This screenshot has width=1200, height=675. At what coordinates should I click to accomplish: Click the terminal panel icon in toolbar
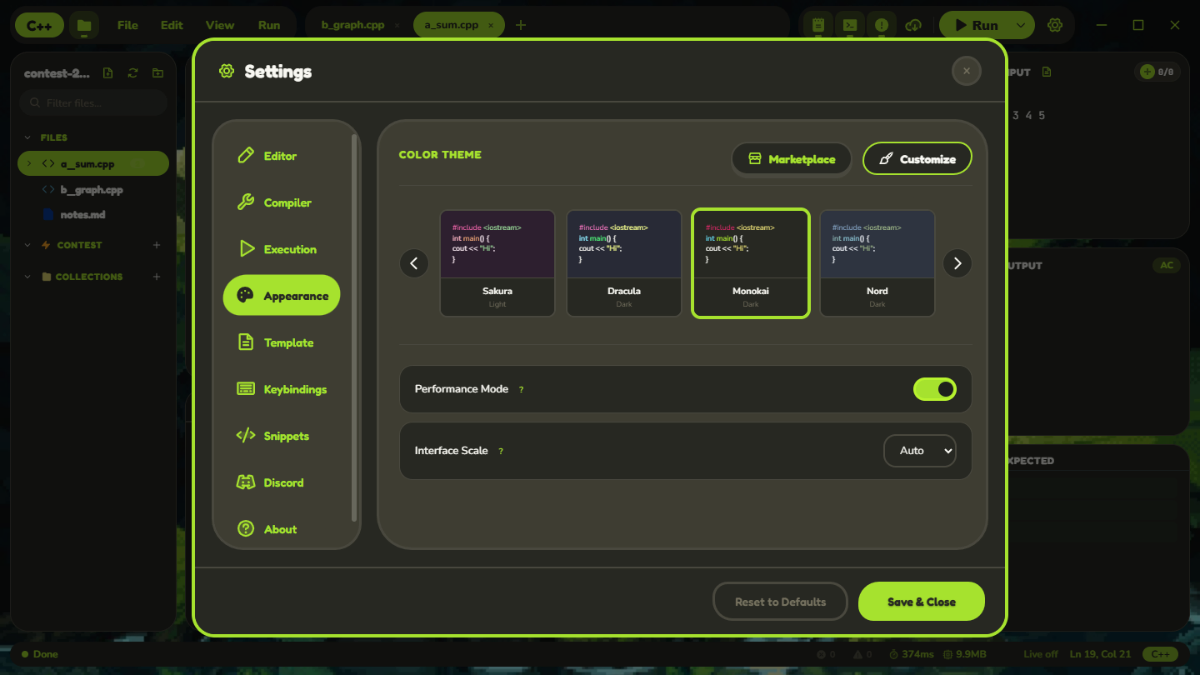850,25
